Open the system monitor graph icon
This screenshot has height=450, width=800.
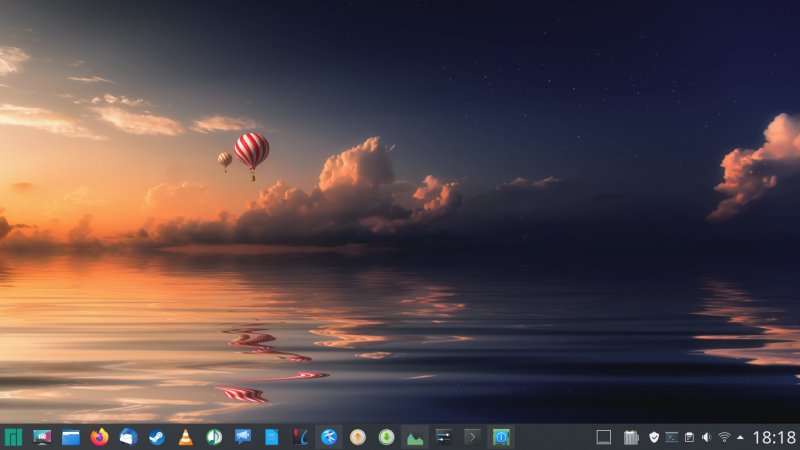(x=414, y=437)
